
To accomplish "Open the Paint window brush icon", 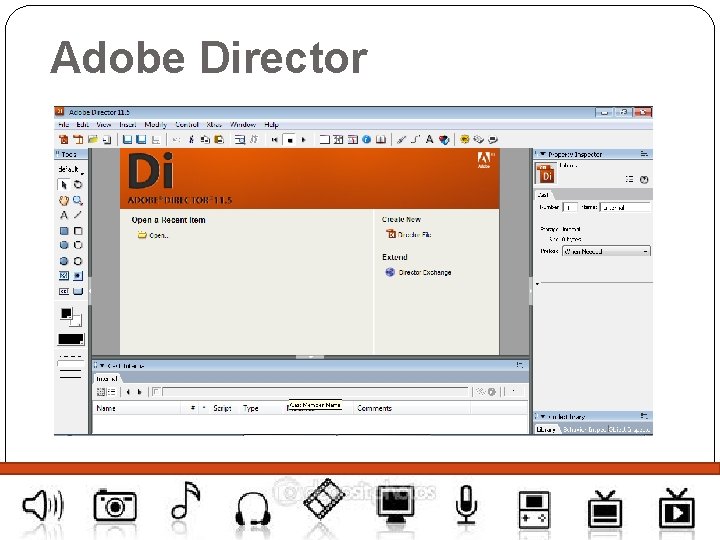I will click(401, 140).
